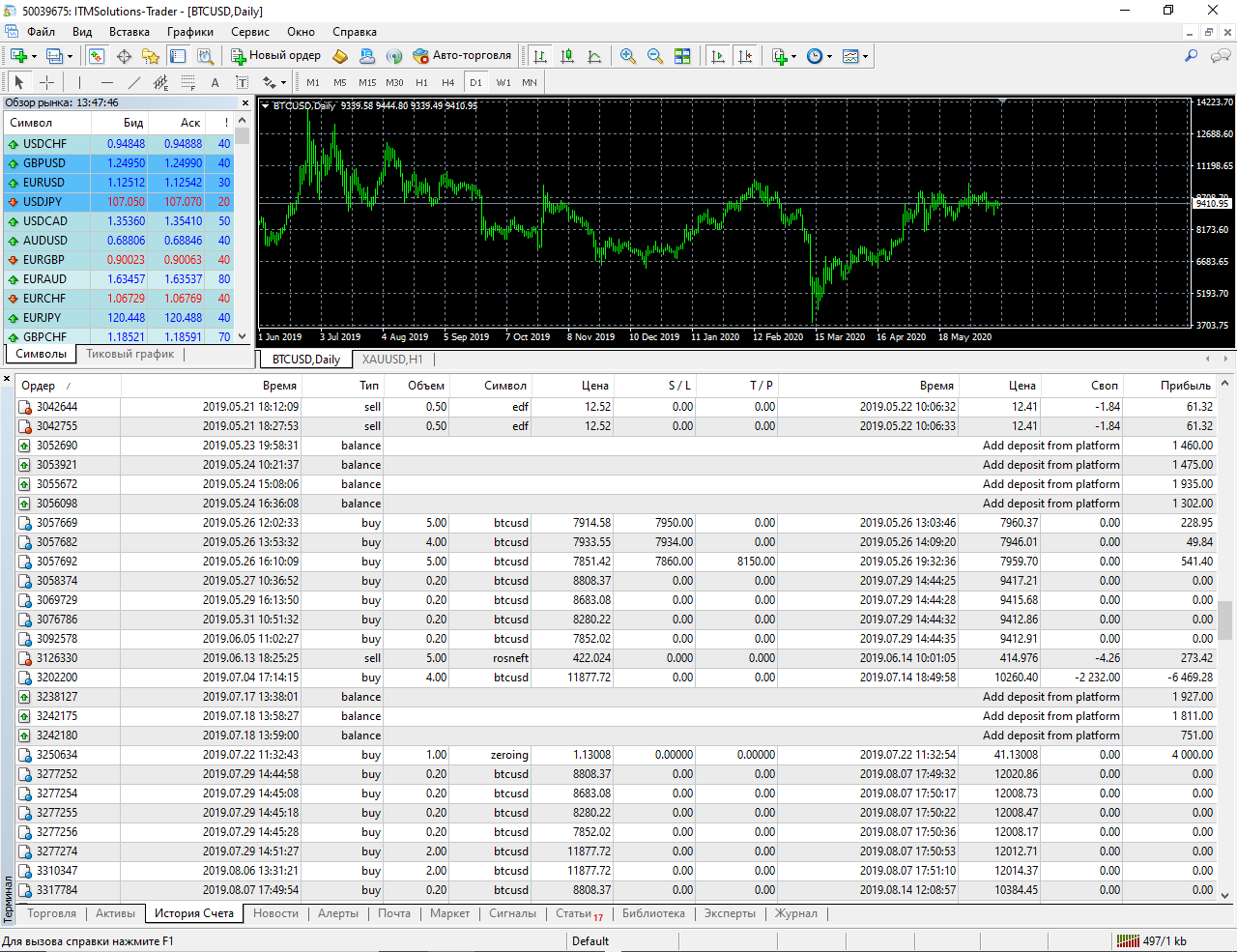Screen dimensions: 1237x952
Task: Open the Графики menu
Action: click(190, 32)
